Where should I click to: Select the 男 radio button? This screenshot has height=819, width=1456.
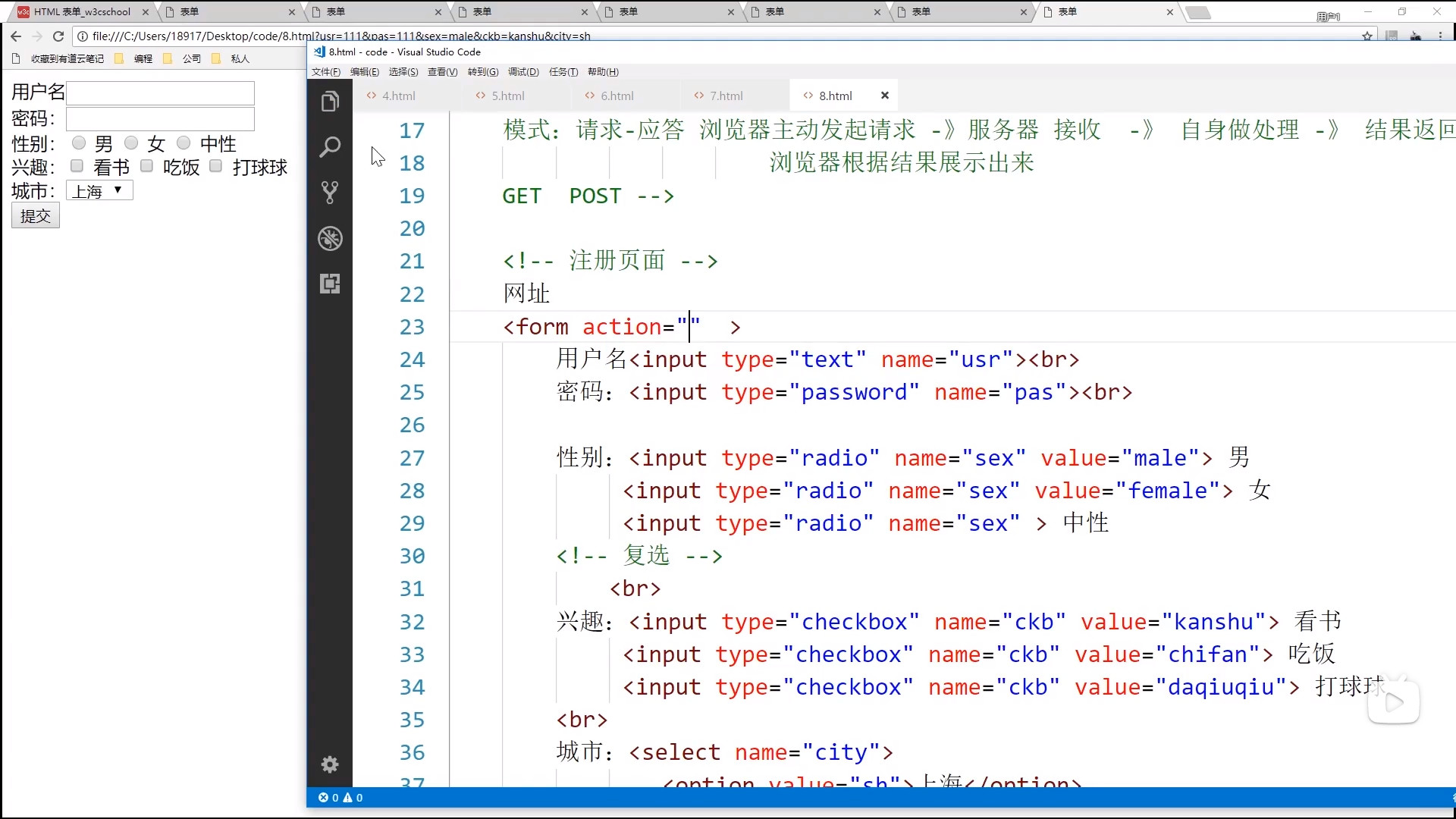78,143
